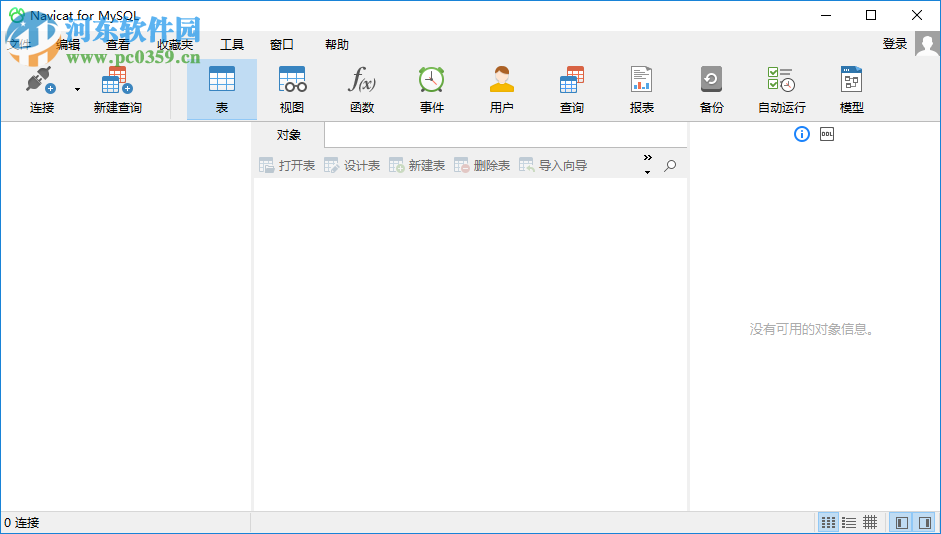
Task: Select the Table (表) toolbar icon
Action: pyautogui.click(x=221, y=79)
